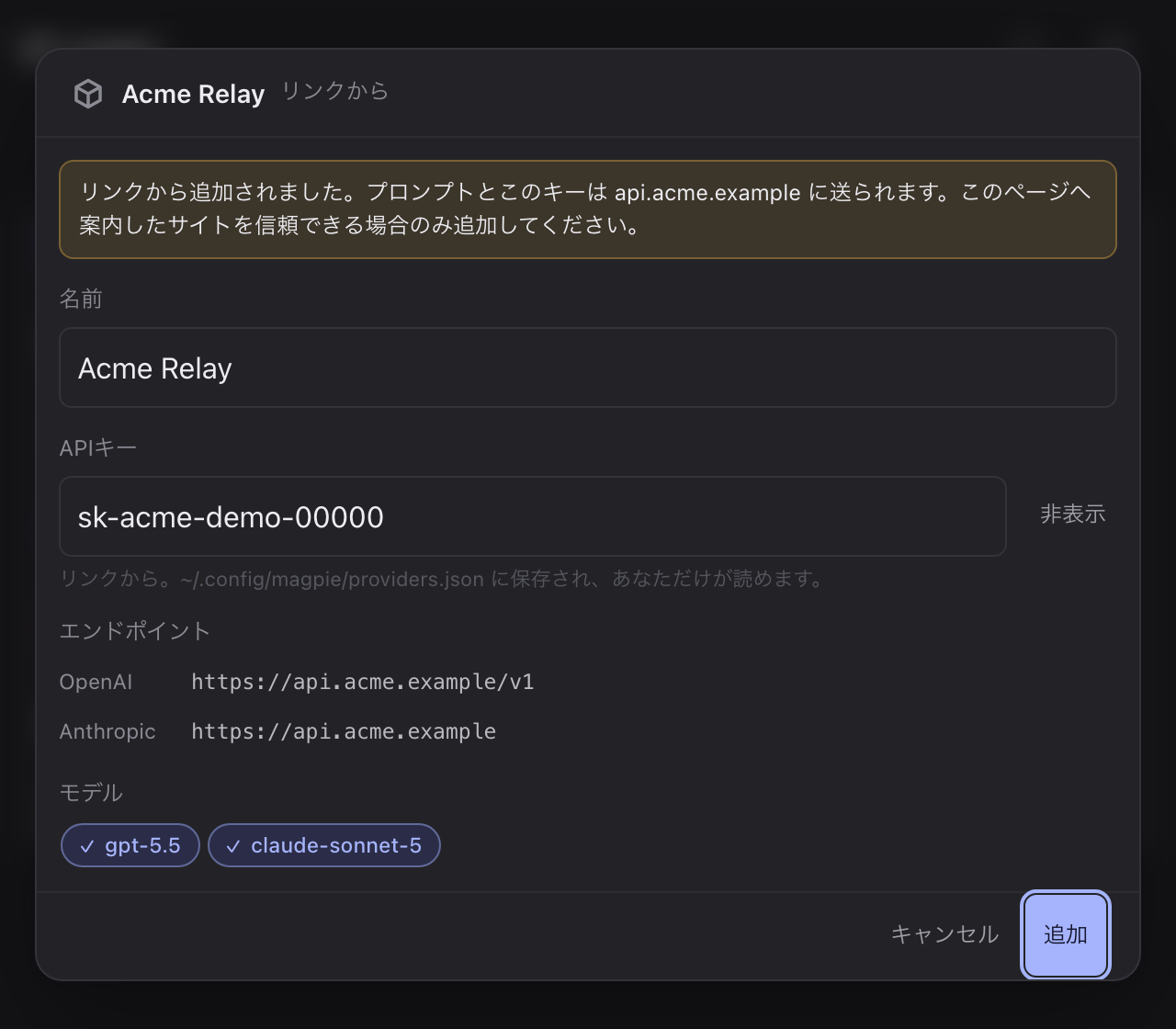1176x1029 pixels.
Task: Cancel the dialog with キャンセル
Action: pyautogui.click(x=944, y=934)
